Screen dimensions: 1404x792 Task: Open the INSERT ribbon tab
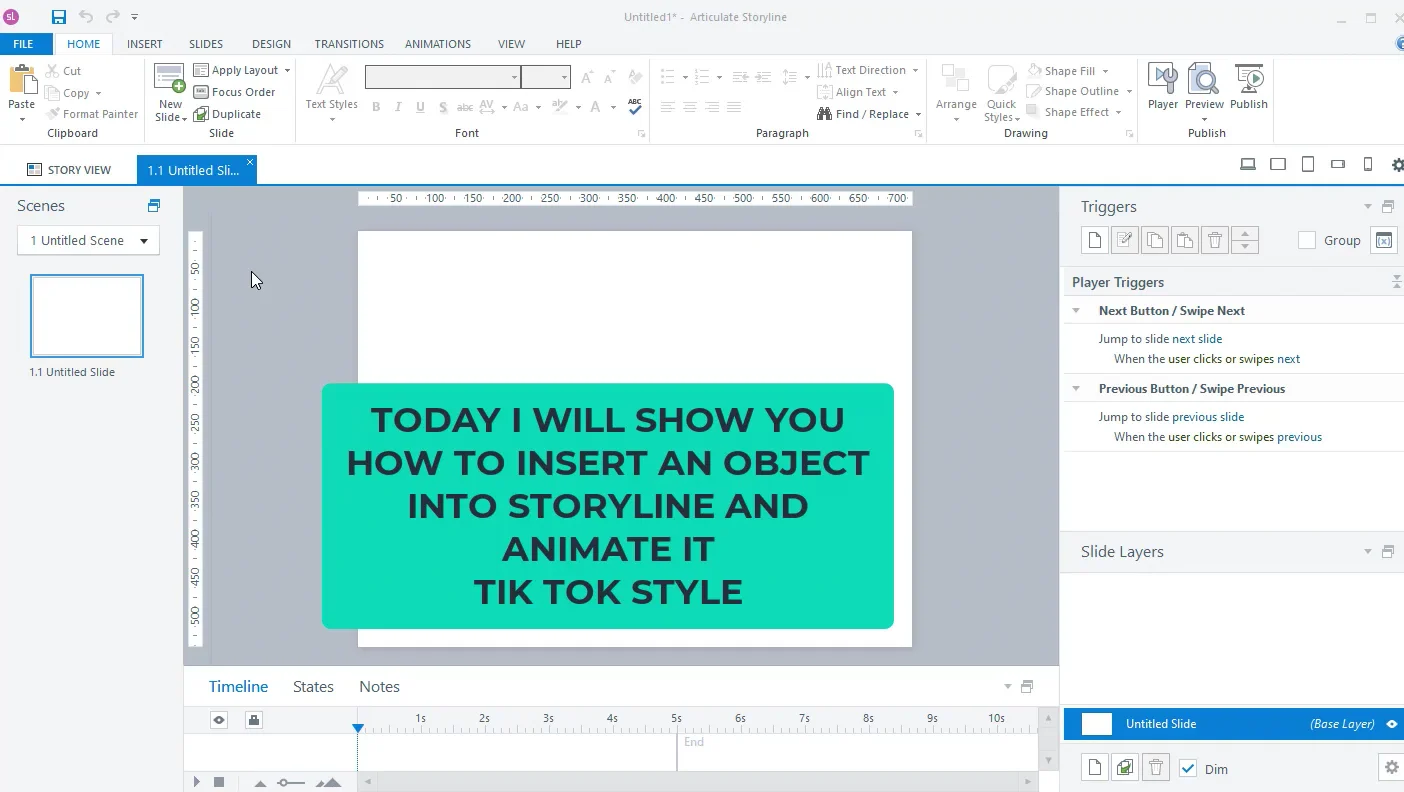(x=145, y=44)
